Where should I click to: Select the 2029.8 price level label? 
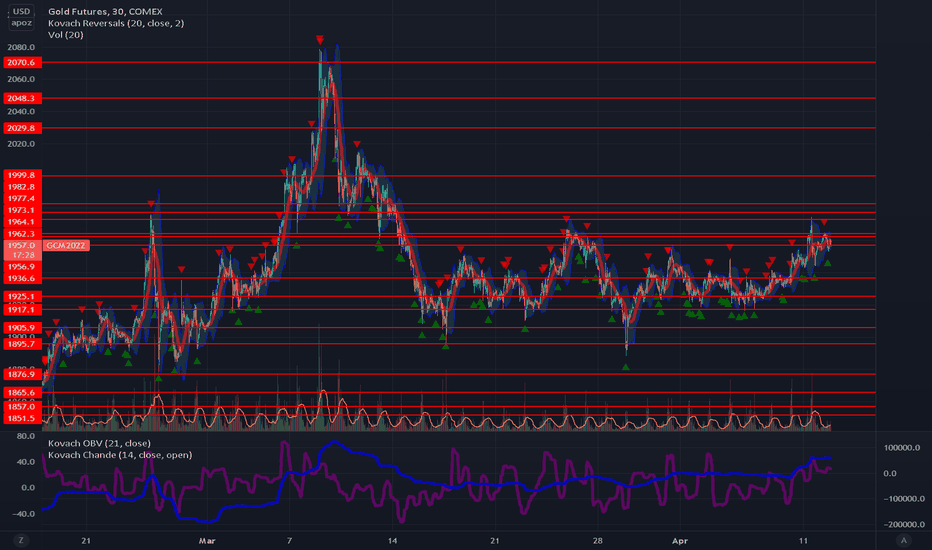coord(23,128)
